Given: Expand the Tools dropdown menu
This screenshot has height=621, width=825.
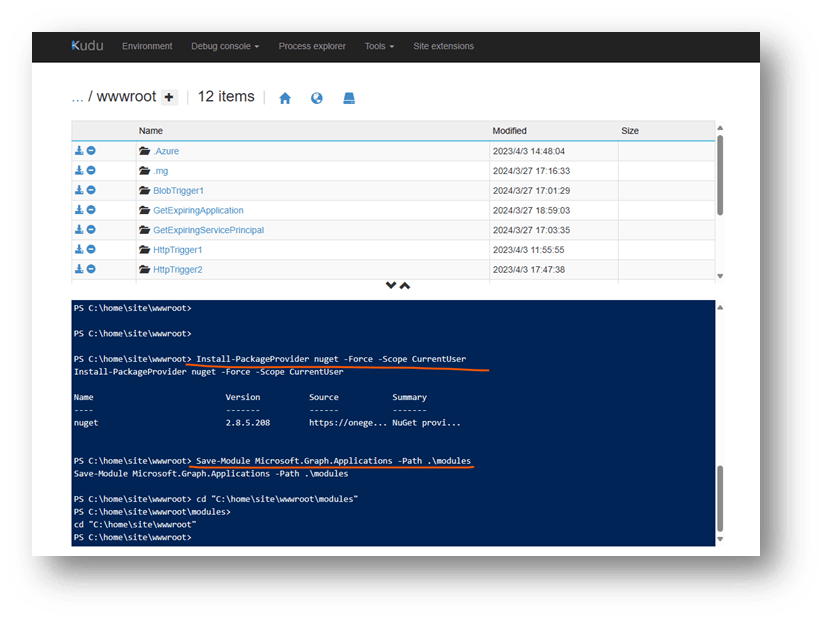Looking at the screenshot, I should tap(379, 46).
